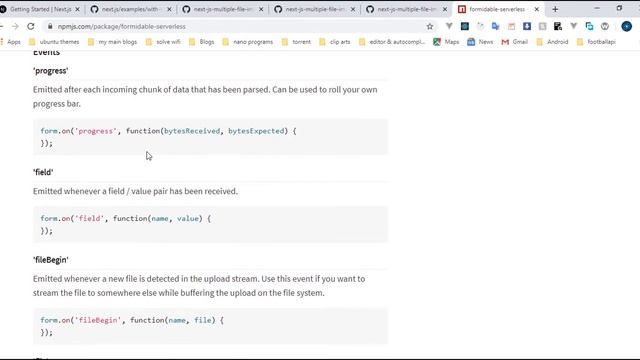Click the form.on('progress') code line
640x360 pixels.
coord(168,131)
